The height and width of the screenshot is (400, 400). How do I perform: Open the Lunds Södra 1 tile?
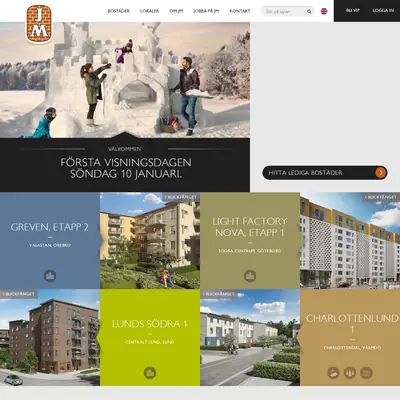click(150, 337)
